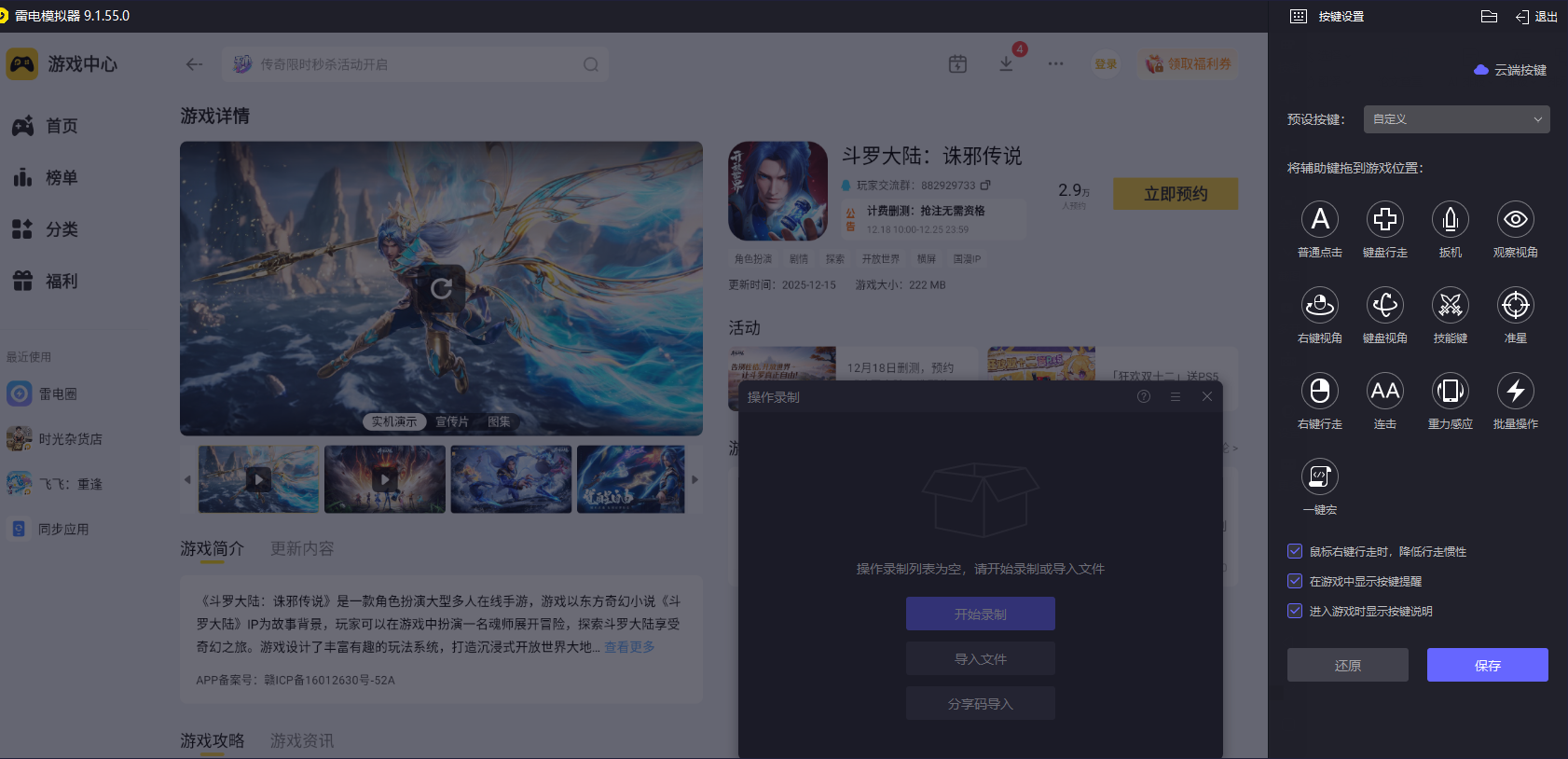Click 导入文件 in the recording dialog
The height and width of the screenshot is (759, 1568).
[x=981, y=658]
